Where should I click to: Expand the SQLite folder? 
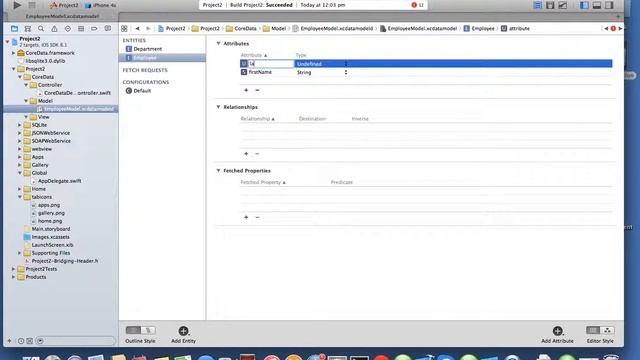pos(20,125)
